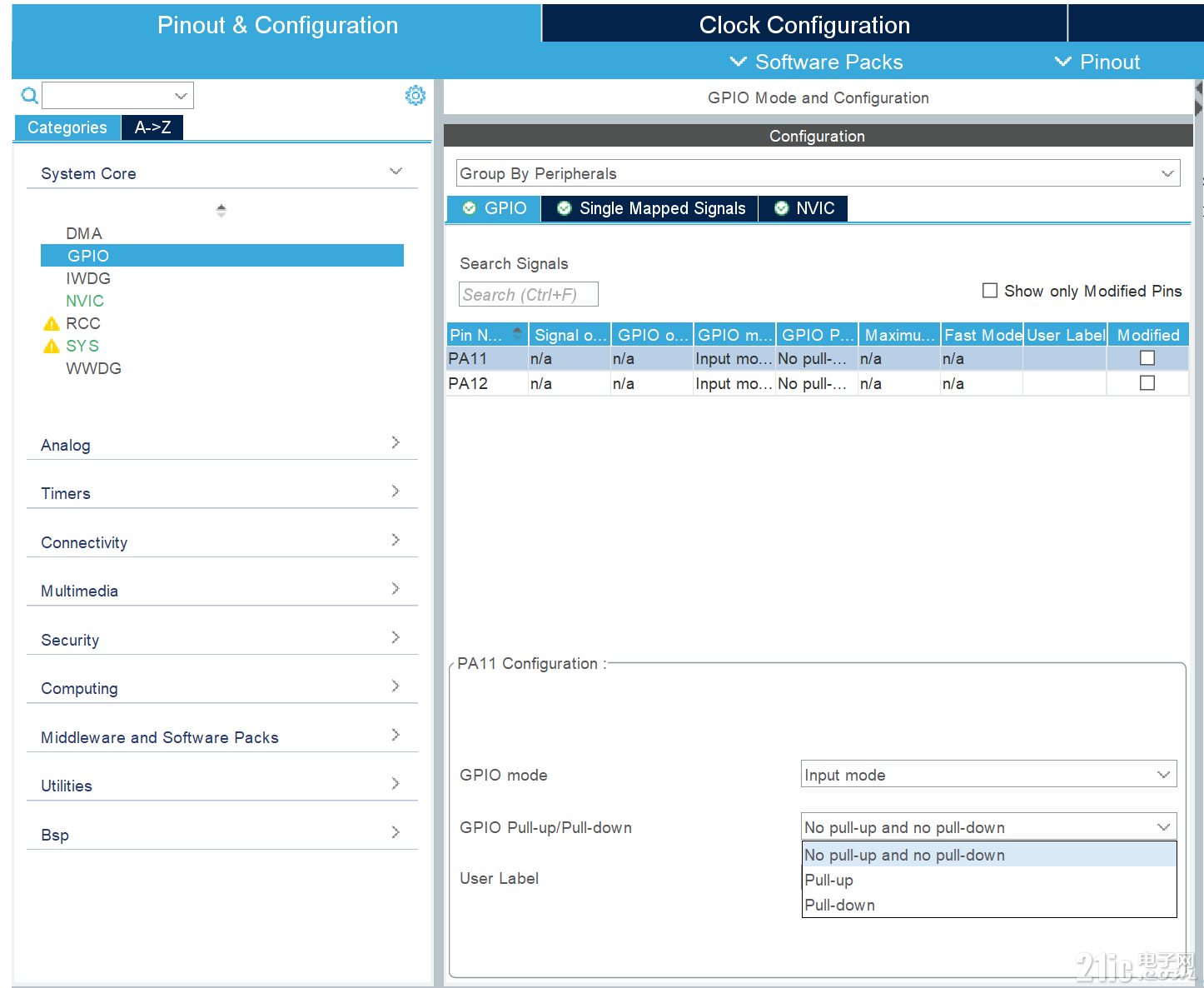Sort by the Signal on Pin column header
Screen dimensions: 1204x988
(570, 335)
